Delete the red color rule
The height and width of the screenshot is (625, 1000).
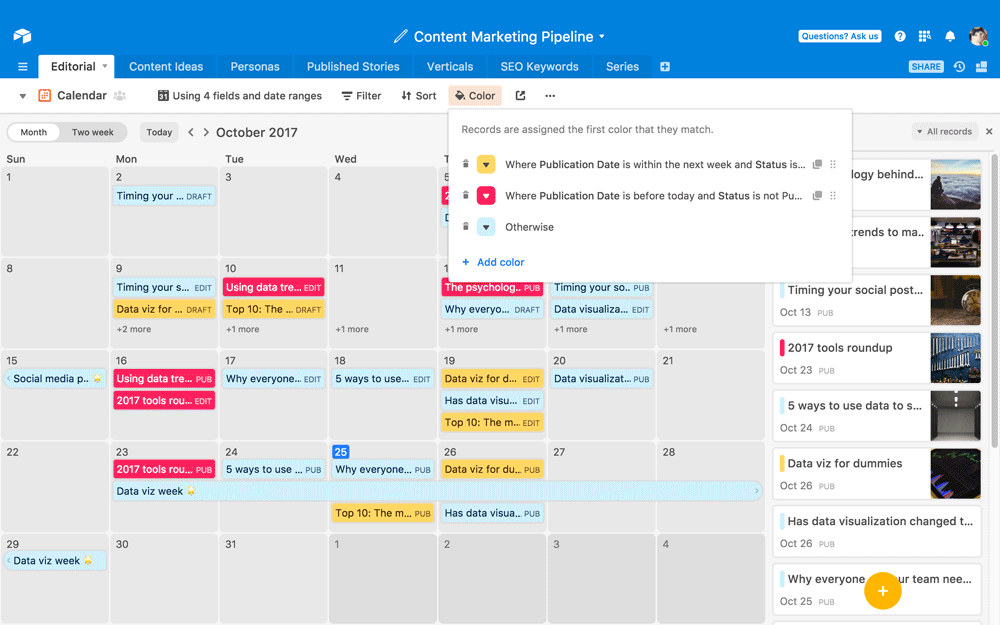[466, 195]
